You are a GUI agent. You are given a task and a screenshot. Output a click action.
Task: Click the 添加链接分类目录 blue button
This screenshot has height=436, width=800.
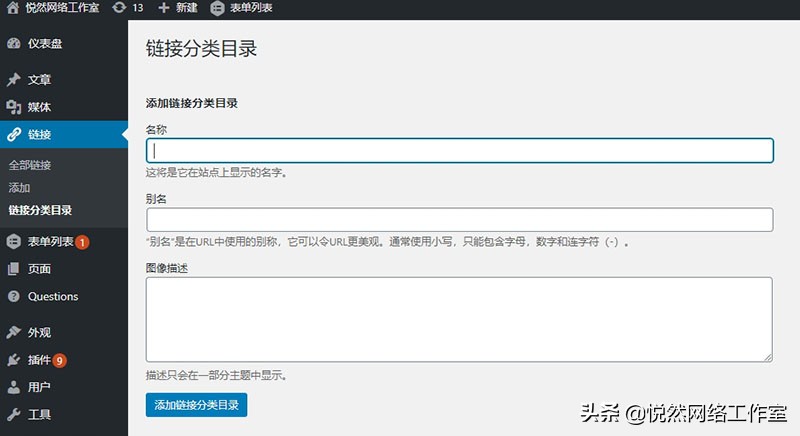pyautogui.click(x=196, y=405)
